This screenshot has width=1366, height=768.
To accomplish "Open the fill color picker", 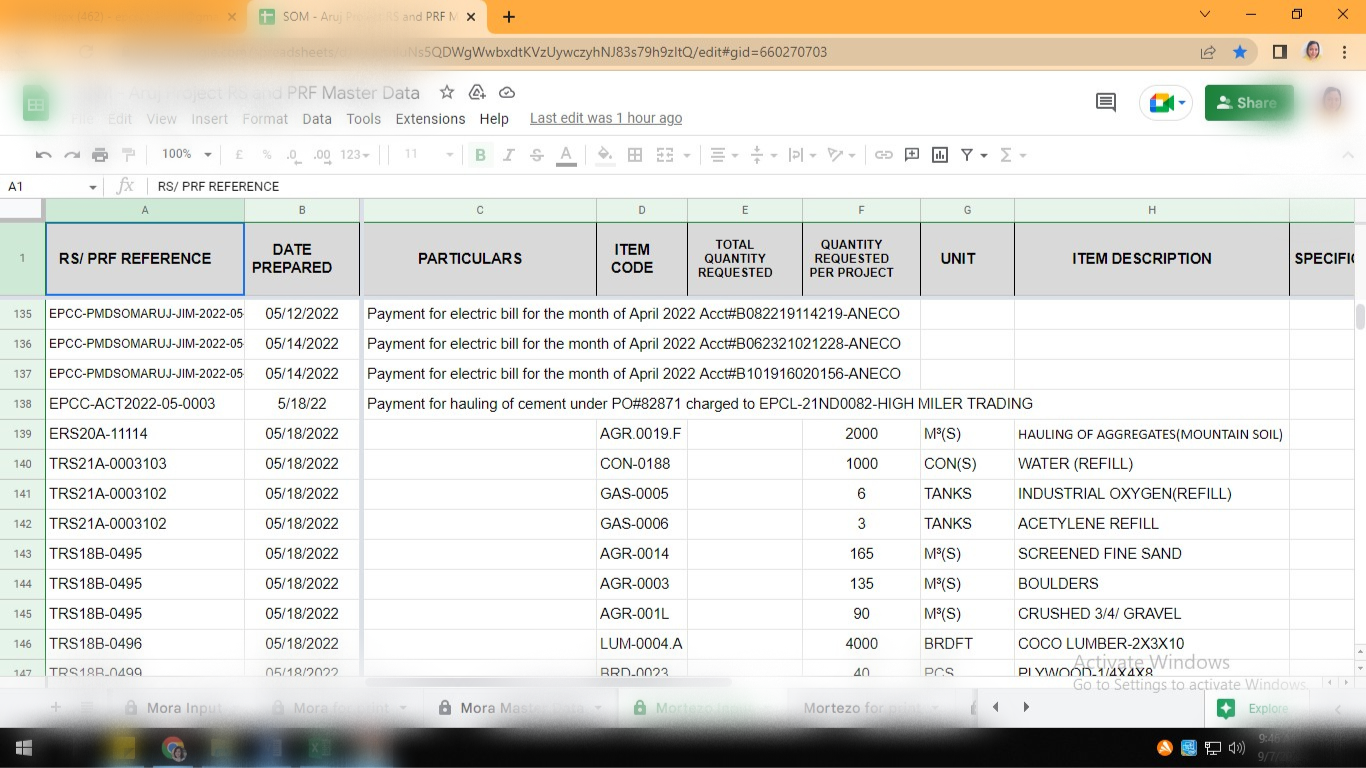I will (605, 155).
